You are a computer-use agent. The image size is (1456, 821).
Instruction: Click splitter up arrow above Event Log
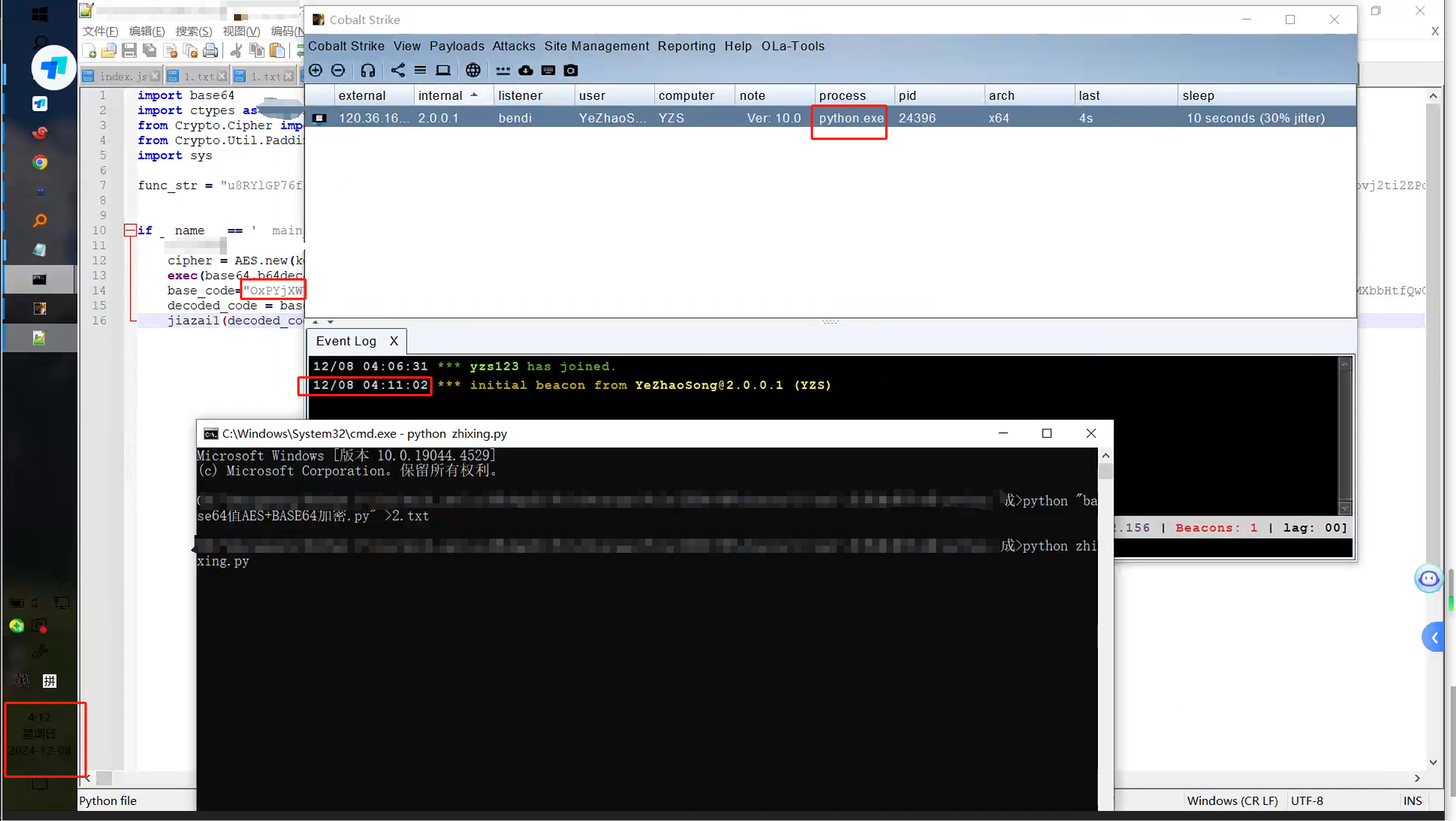click(x=316, y=322)
